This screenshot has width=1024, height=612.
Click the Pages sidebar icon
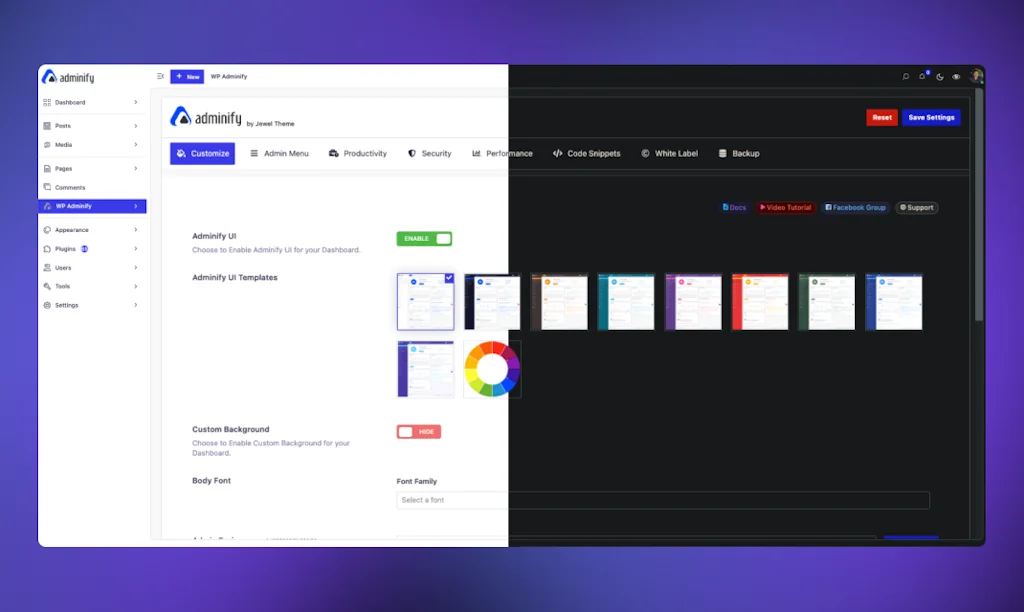click(47, 169)
